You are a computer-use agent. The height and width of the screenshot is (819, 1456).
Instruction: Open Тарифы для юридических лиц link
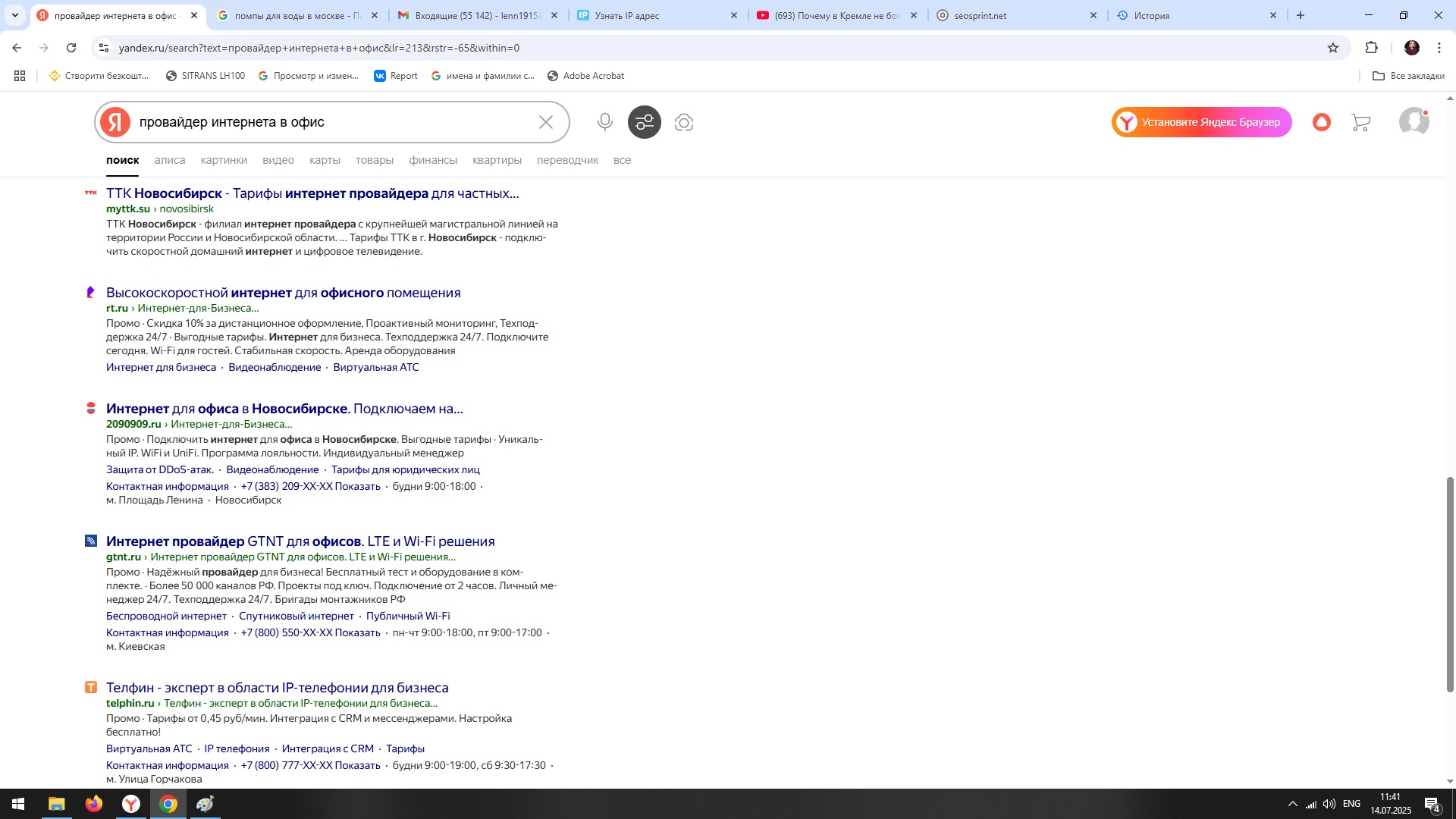pyautogui.click(x=405, y=469)
